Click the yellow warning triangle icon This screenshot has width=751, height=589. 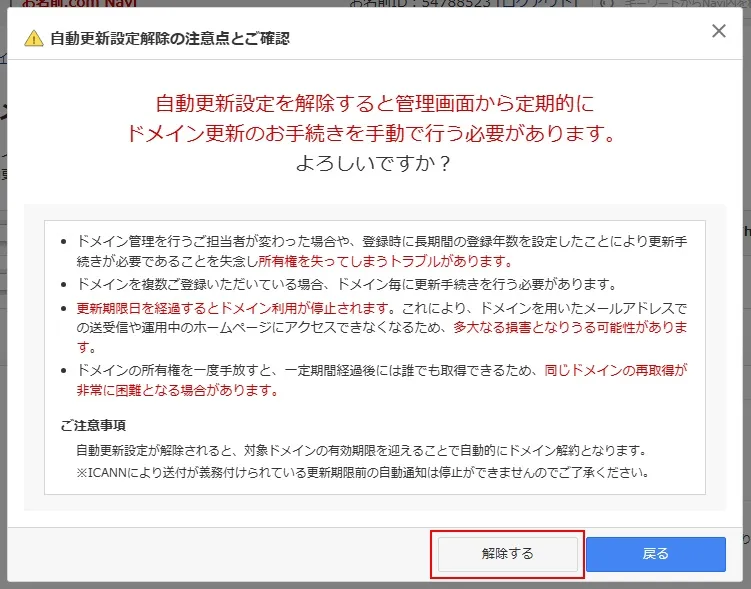tap(34, 38)
